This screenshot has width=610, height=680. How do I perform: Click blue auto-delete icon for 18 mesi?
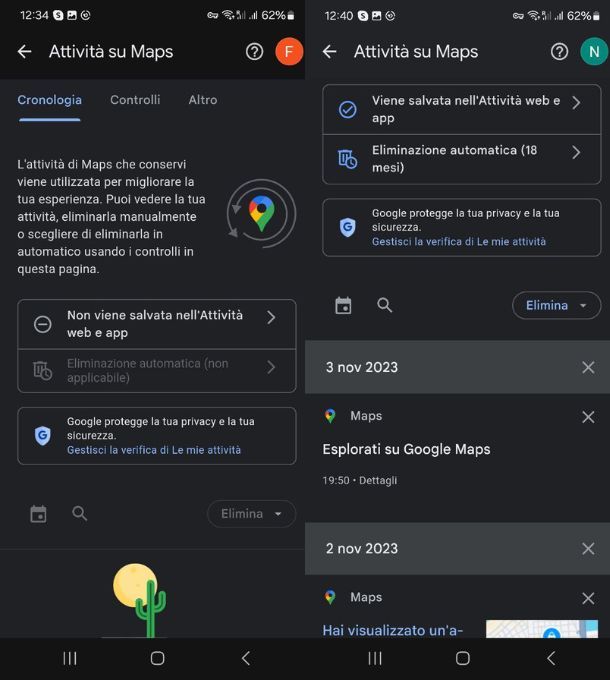point(347,159)
